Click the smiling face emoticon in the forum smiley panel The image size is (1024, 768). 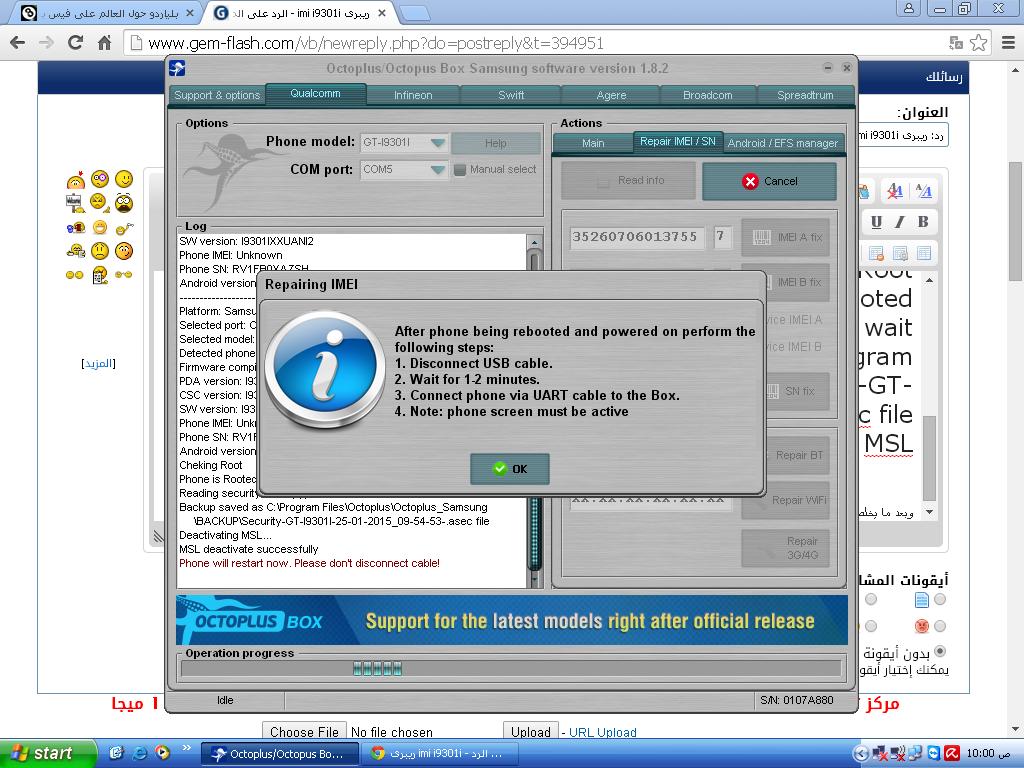[x=124, y=179]
